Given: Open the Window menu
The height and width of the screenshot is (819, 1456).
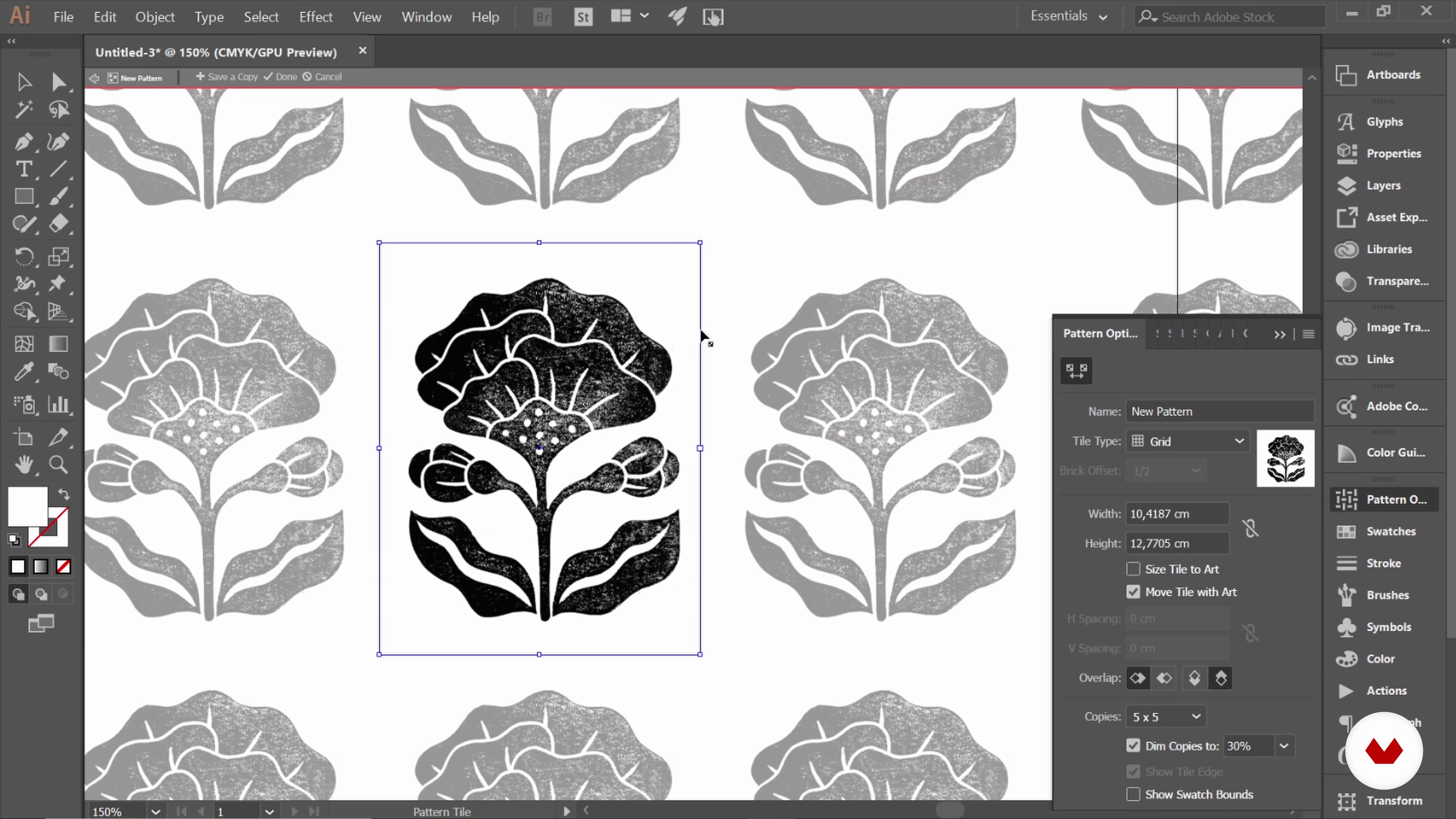Looking at the screenshot, I should pyautogui.click(x=427, y=17).
